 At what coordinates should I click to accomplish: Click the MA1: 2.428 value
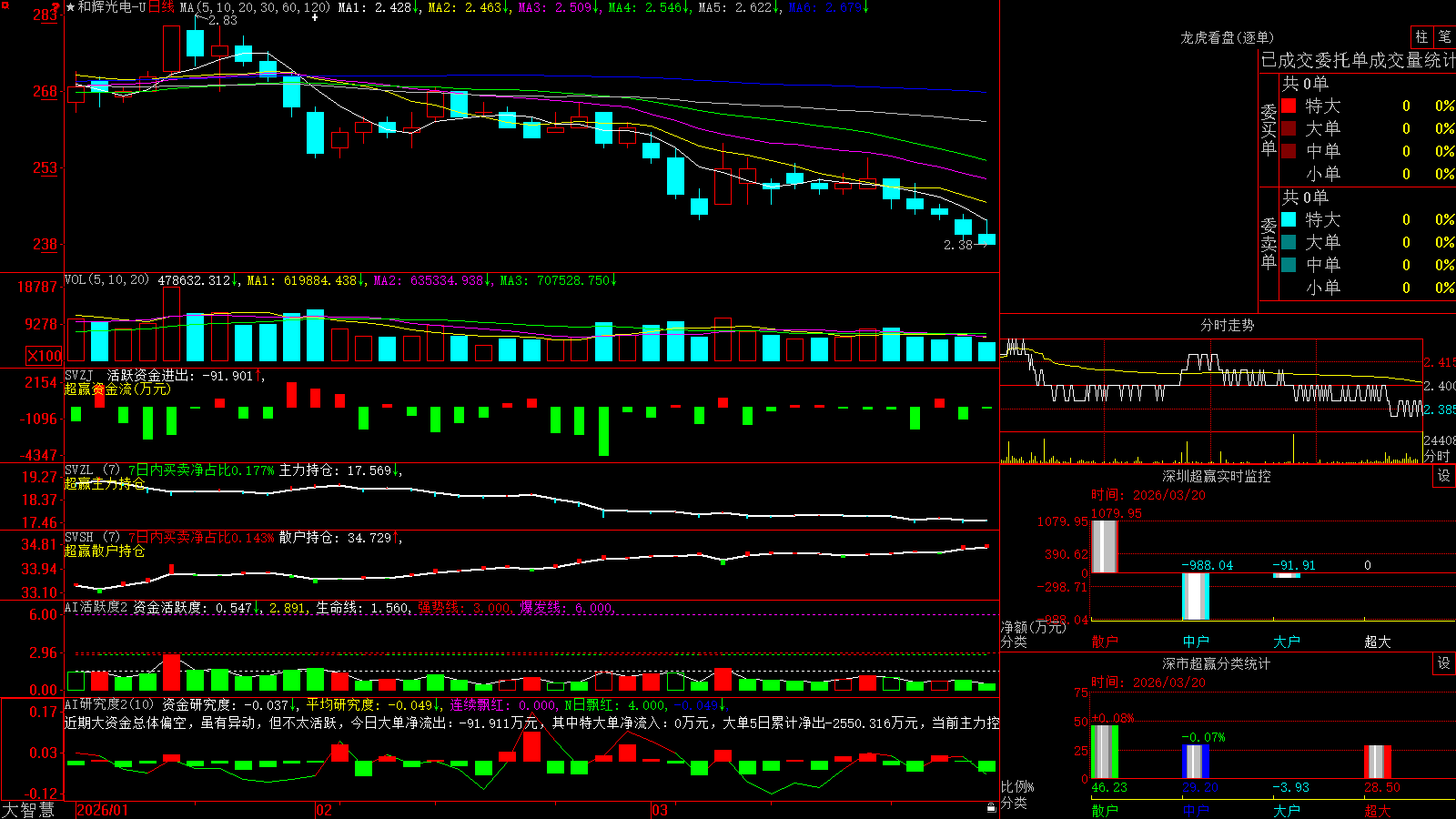378,7
